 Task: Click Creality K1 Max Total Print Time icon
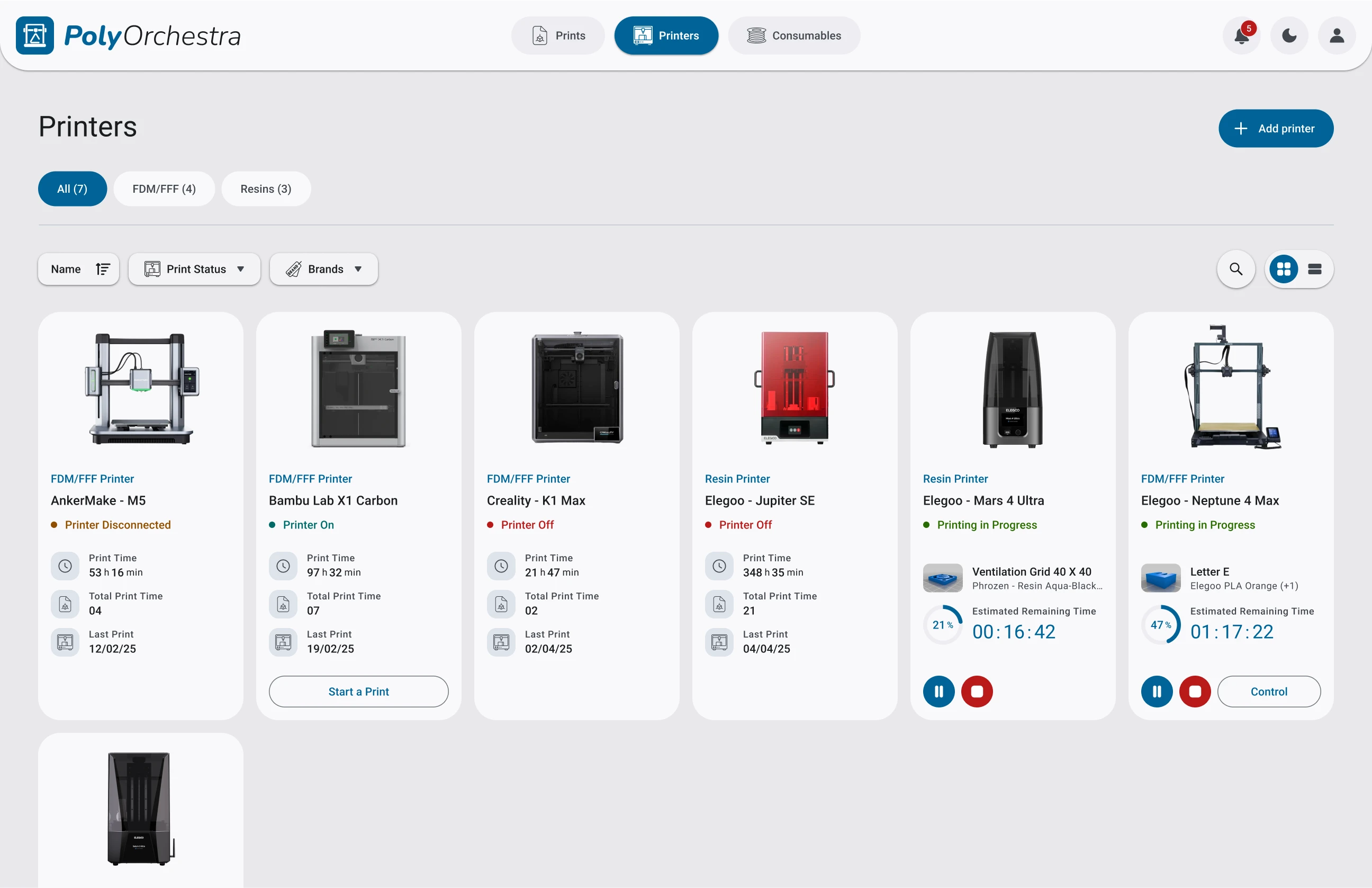click(x=501, y=604)
